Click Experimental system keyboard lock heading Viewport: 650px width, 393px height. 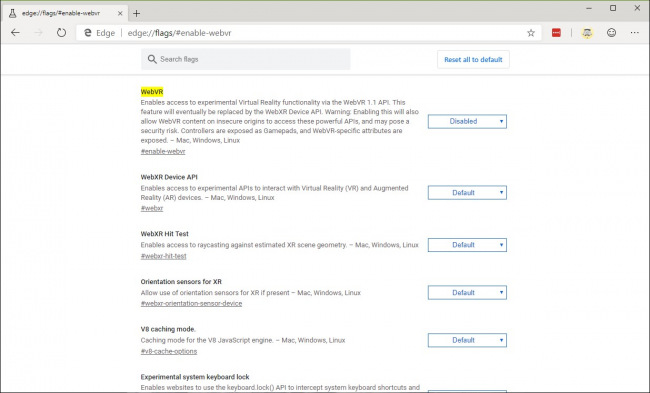pos(195,377)
